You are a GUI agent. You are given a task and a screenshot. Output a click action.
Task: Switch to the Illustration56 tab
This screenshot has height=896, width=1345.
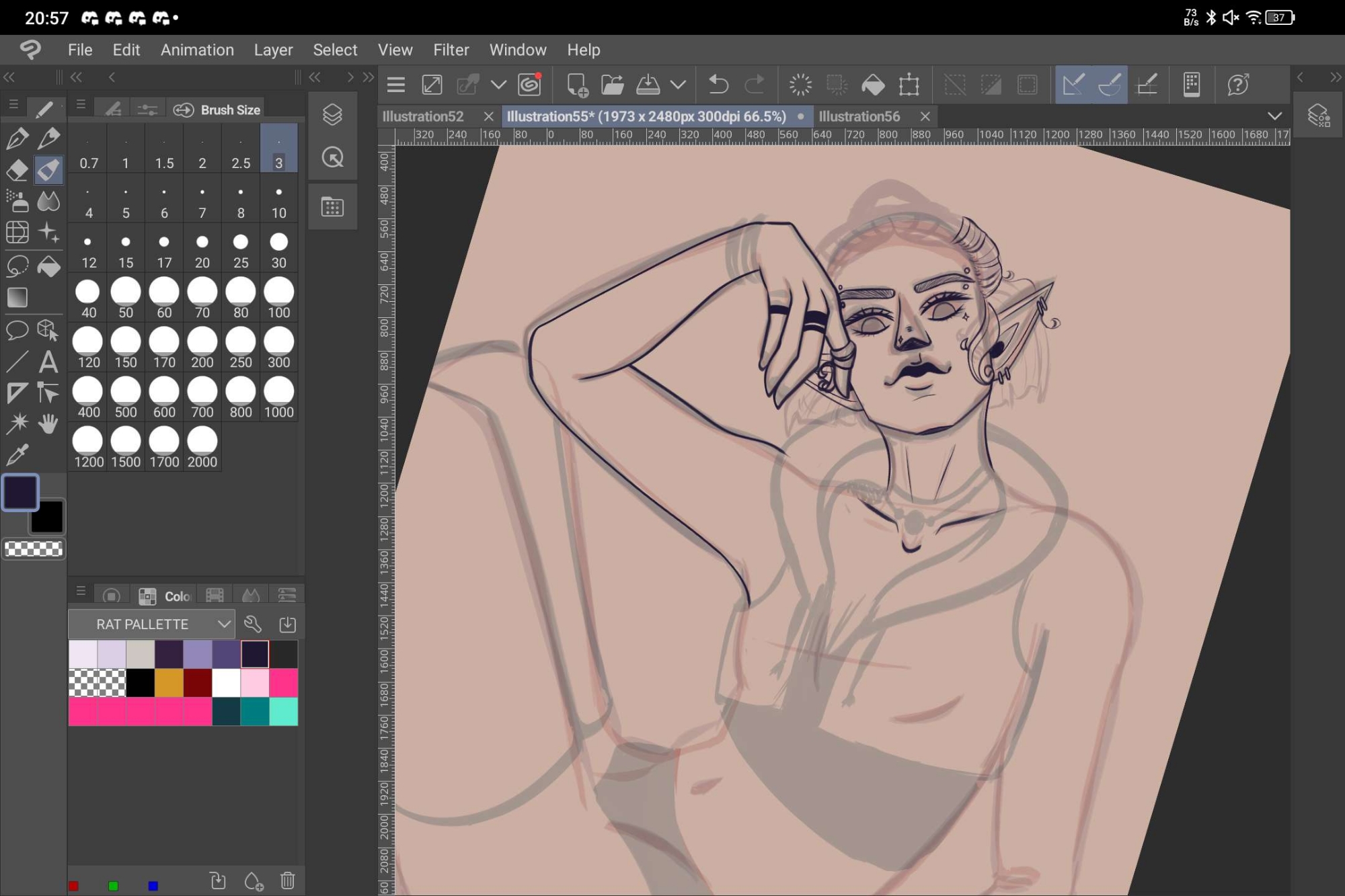pyautogui.click(x=859, y=116)
